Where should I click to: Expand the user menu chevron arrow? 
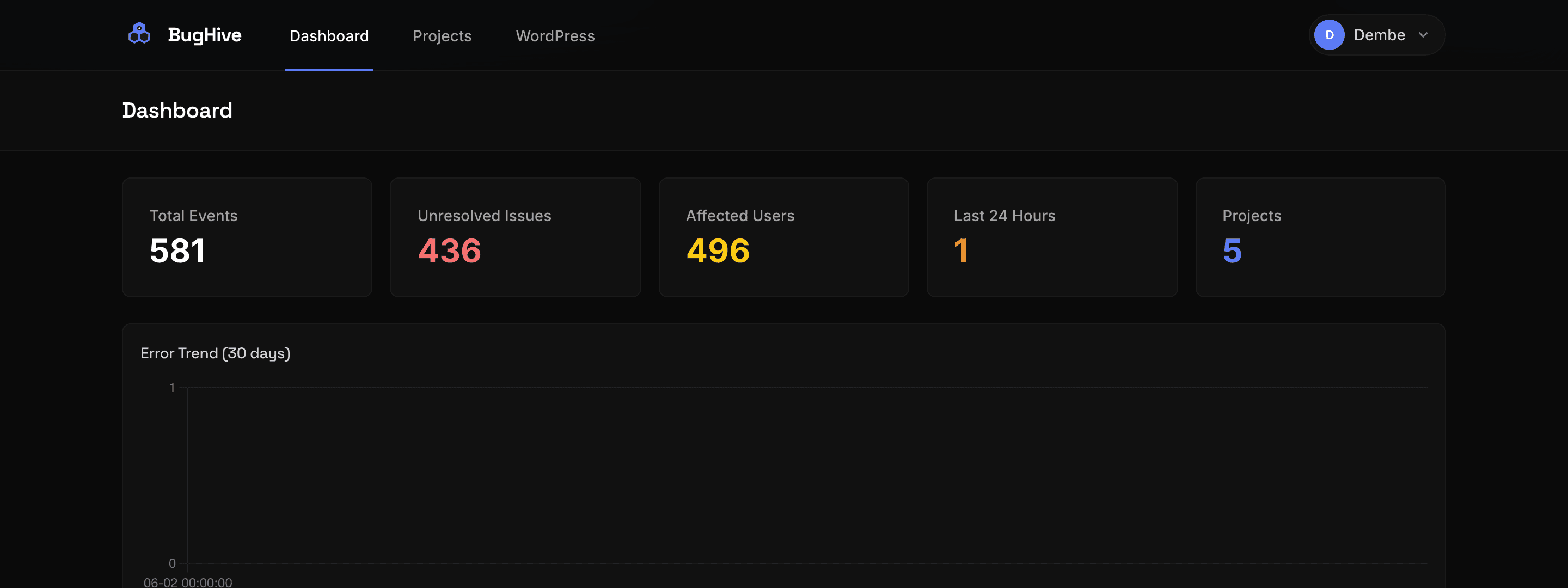coord(1423,35)
